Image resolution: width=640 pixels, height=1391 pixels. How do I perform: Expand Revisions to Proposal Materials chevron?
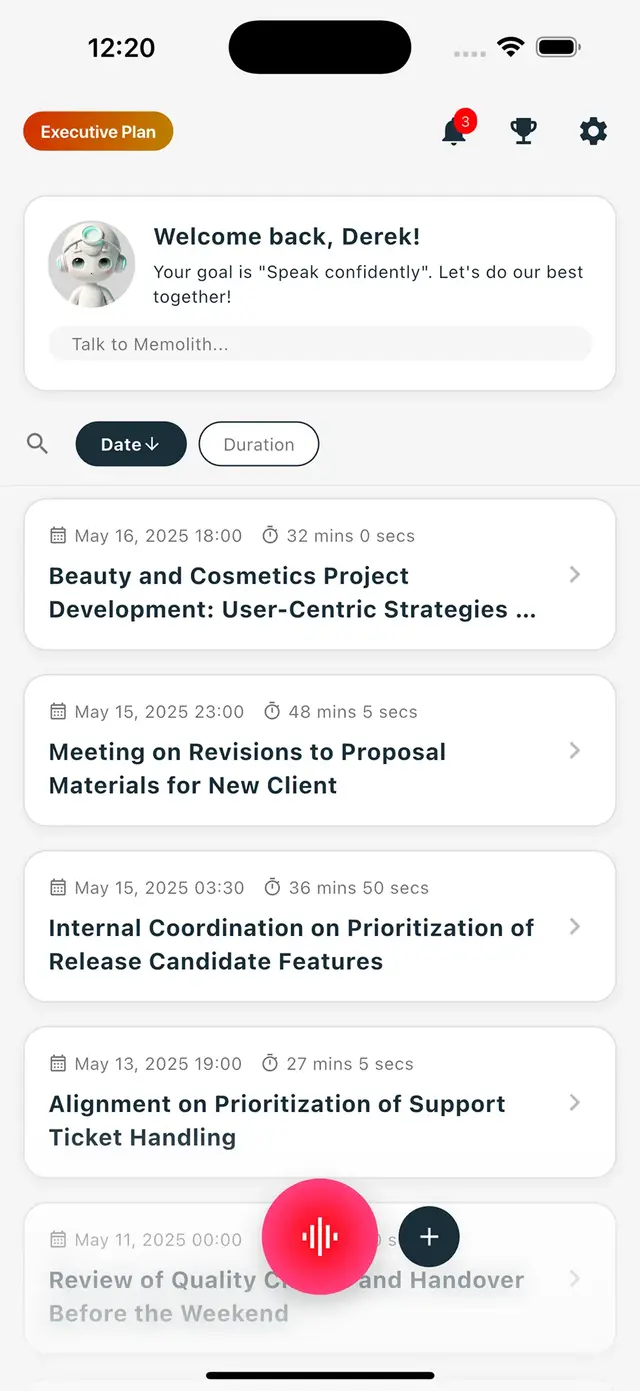575,751
